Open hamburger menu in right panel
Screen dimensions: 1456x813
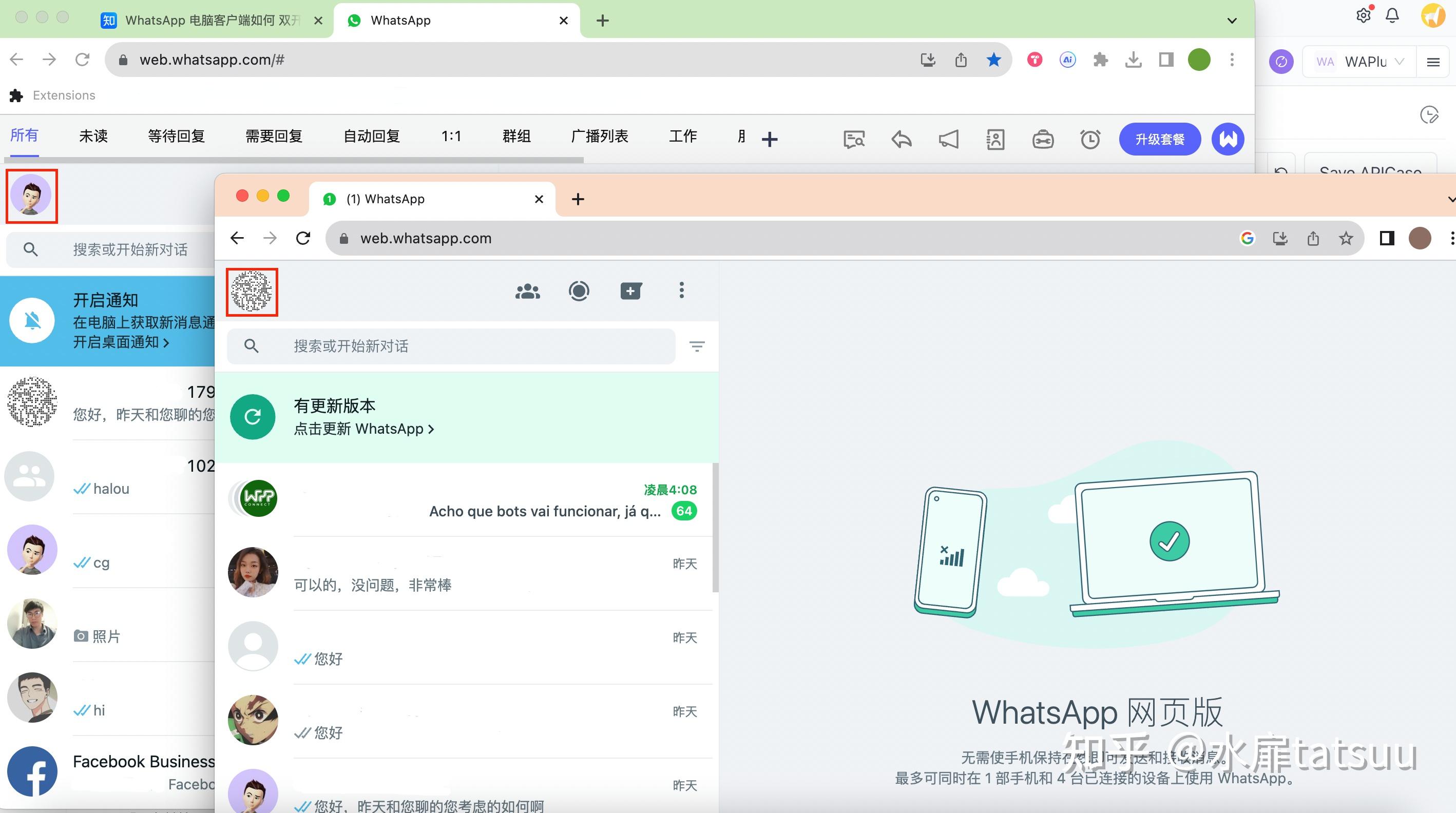1433,62
